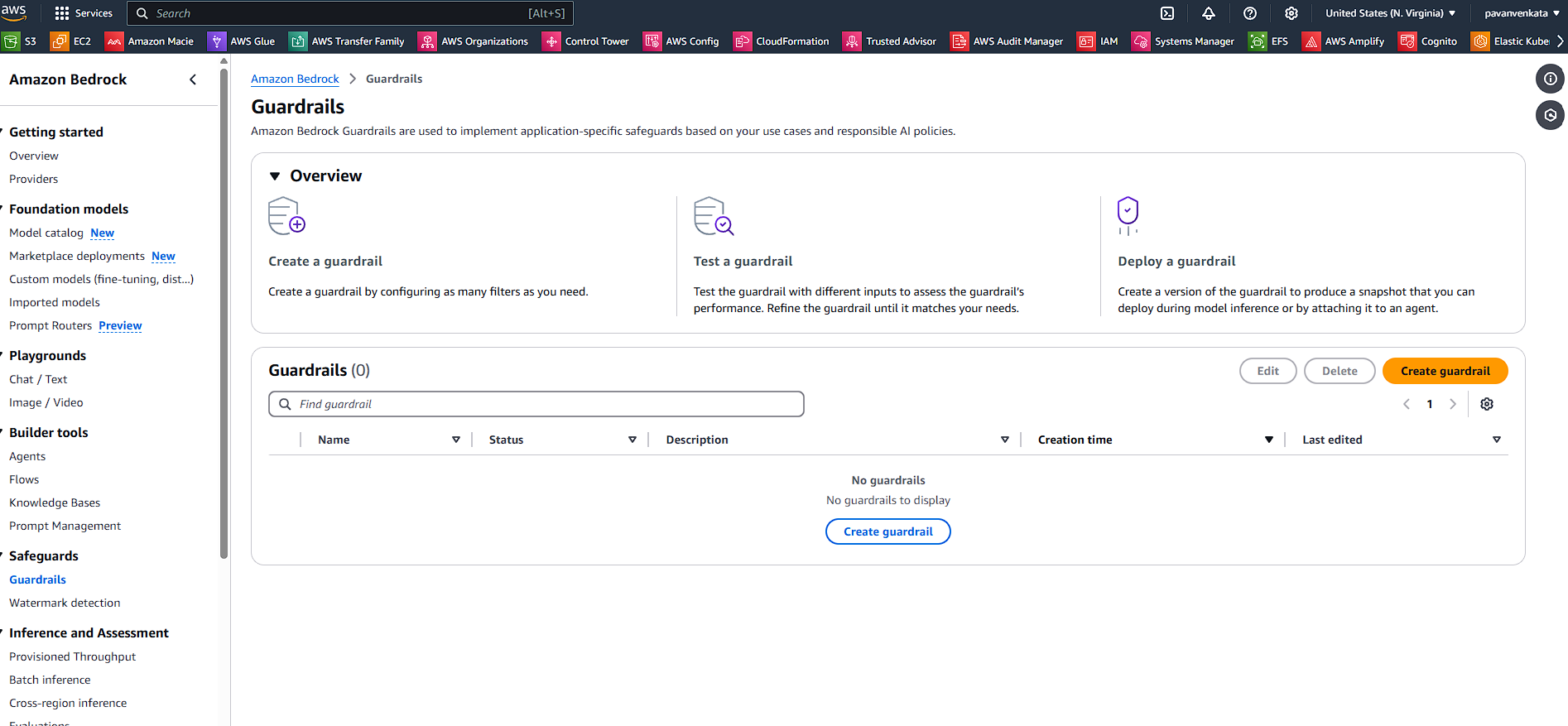This screenshot has height=726, width=1568.
Task: Open the EC2 shortcut
Action: [71, 41]
